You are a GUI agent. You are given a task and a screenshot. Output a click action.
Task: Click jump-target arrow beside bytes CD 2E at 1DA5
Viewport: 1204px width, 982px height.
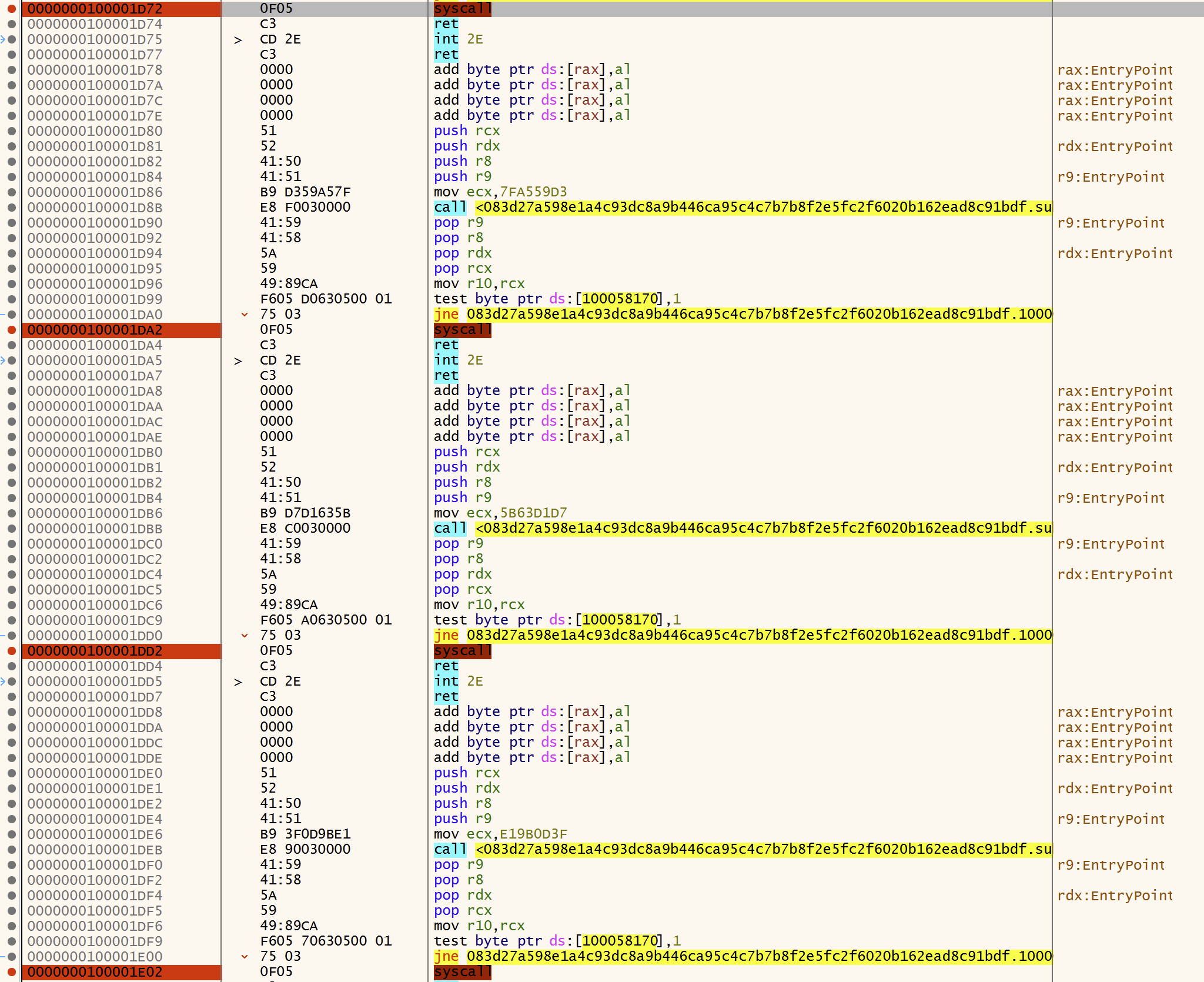[238, 361]
